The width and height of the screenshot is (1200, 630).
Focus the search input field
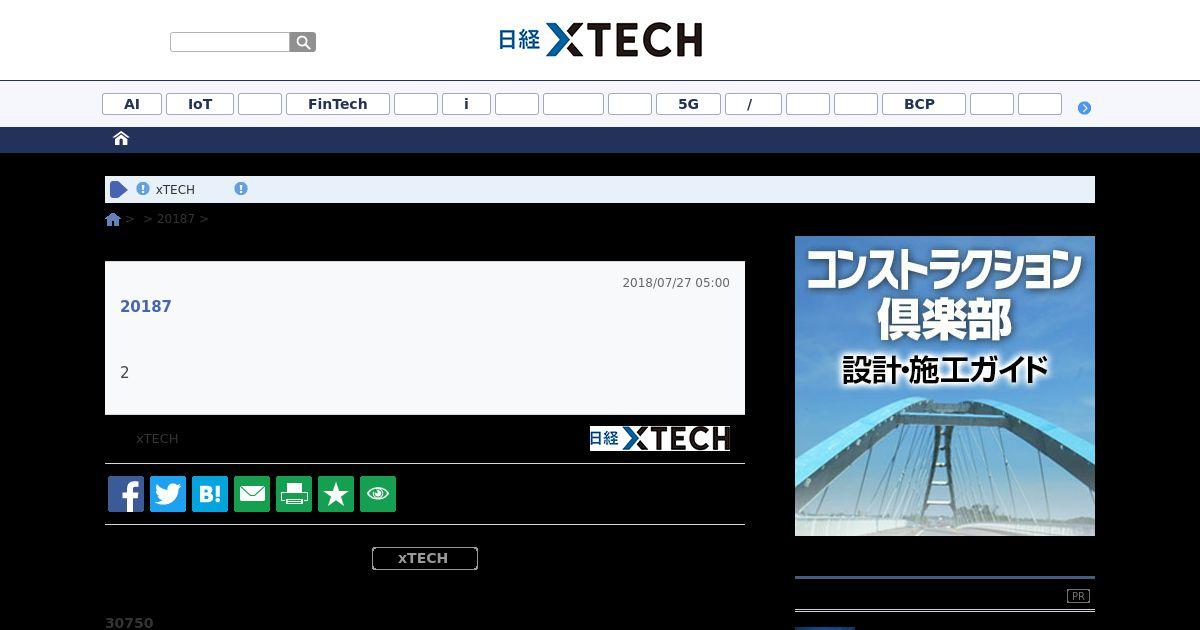230,42
